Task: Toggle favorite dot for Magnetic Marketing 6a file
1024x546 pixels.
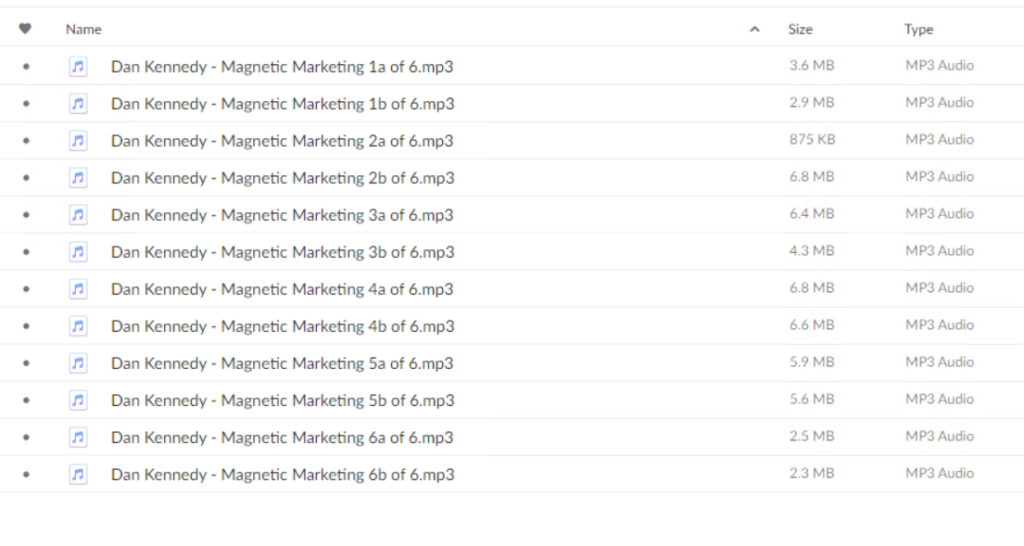Action: (x=26, y=437)
